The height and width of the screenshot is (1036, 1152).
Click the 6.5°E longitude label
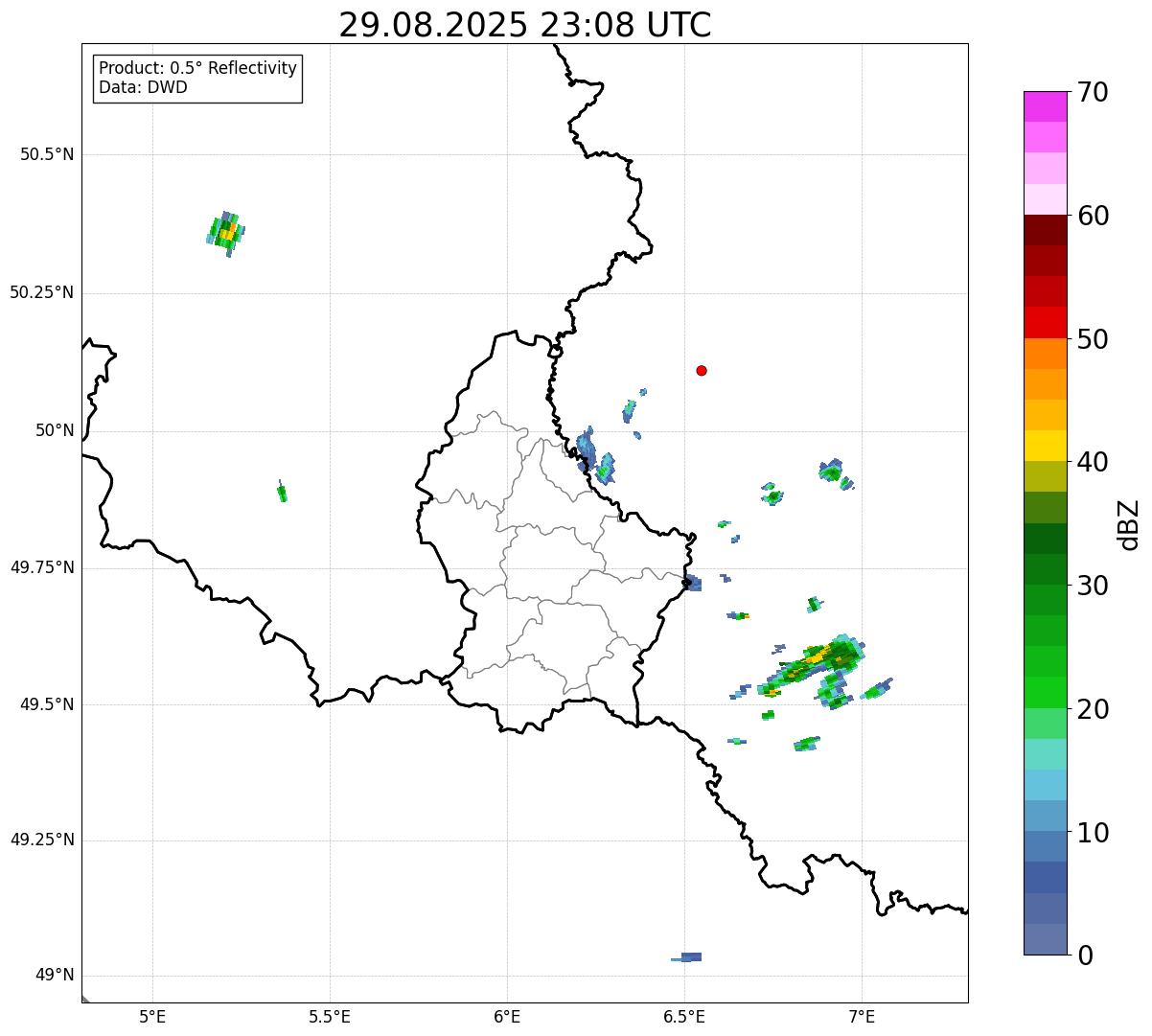[x=684, y=1016]
